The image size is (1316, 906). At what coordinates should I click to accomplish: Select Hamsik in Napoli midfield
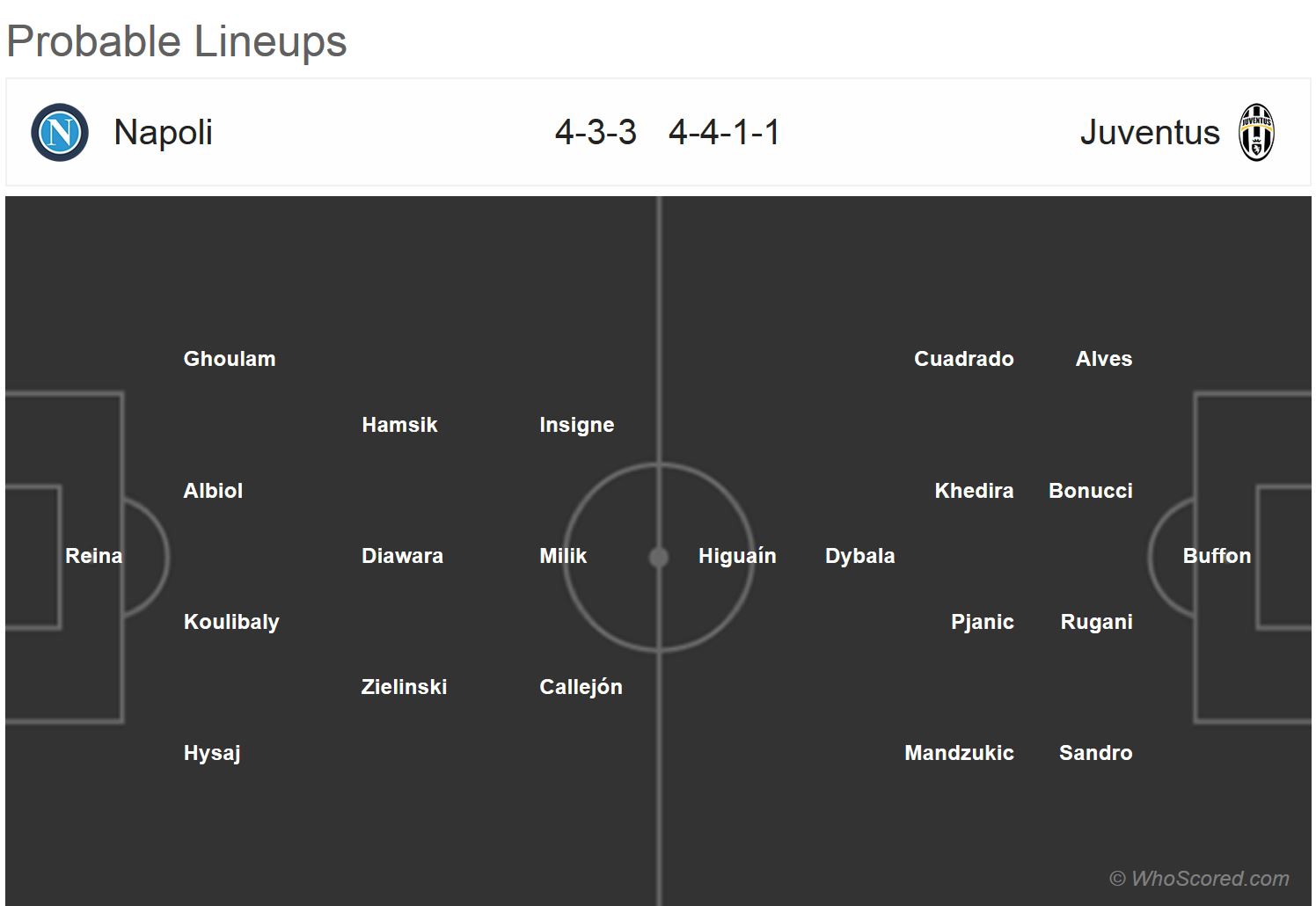pyautogui.click(x=399, y=425)
